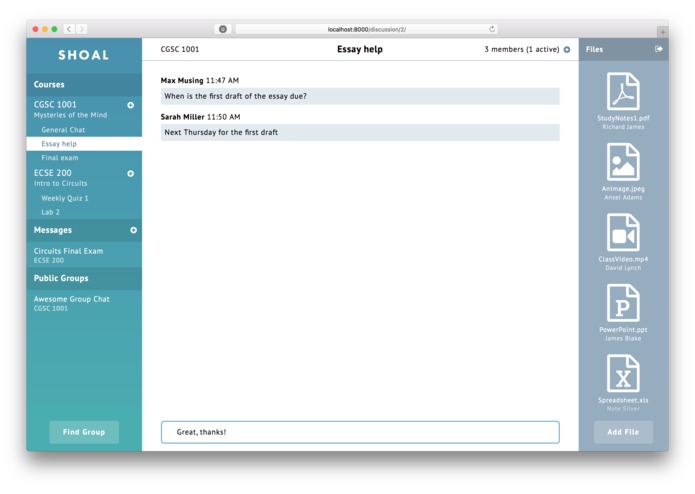Image resolution: width=695 pixels, height=494 pixels.
Task: Click message 'Next Thursday for the first draft'
Action: click(360, 132)
